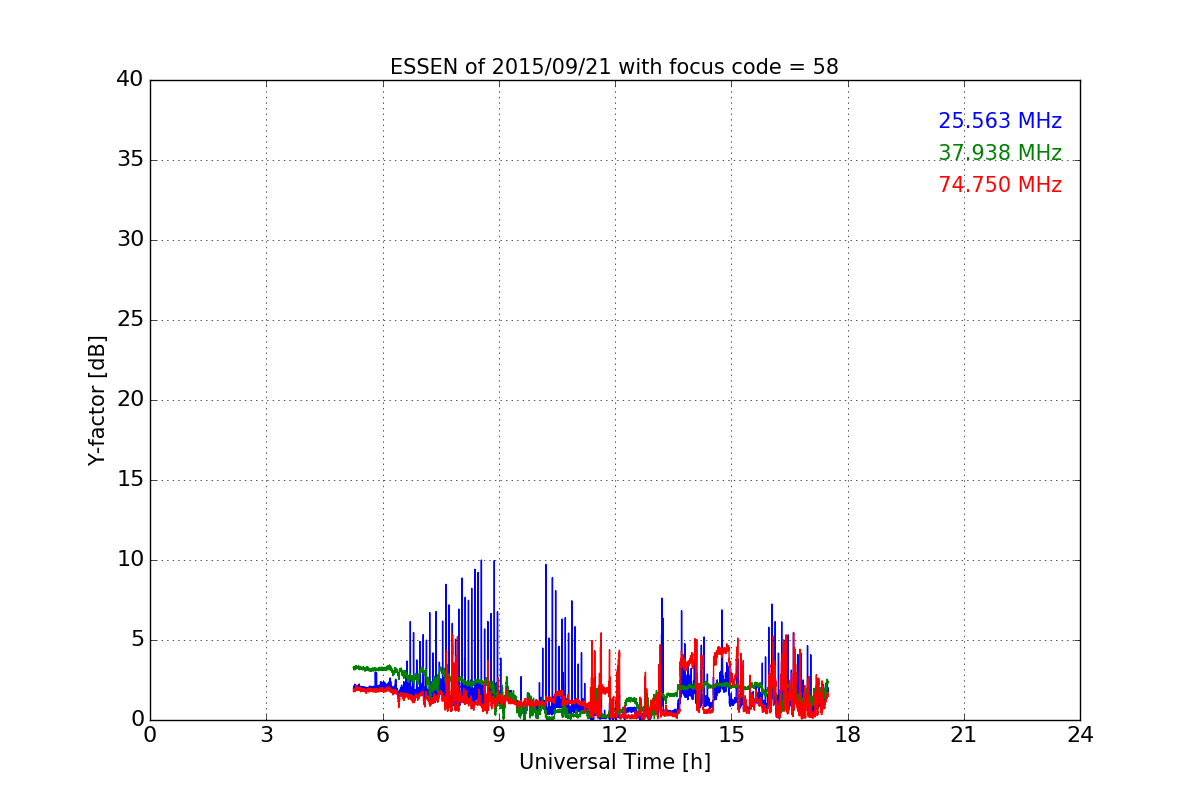This screenshot has width=1200, height=800.
Task: Click the x-axis tick label 24
Action: point(1080,735)
